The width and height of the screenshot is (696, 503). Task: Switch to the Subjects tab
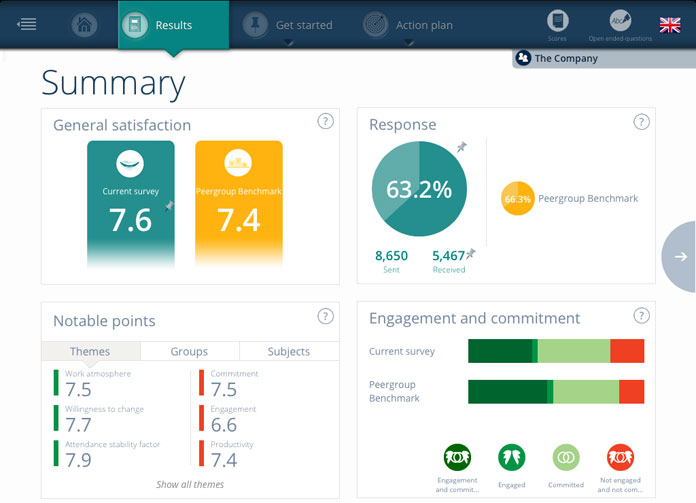tap(289, 351)
